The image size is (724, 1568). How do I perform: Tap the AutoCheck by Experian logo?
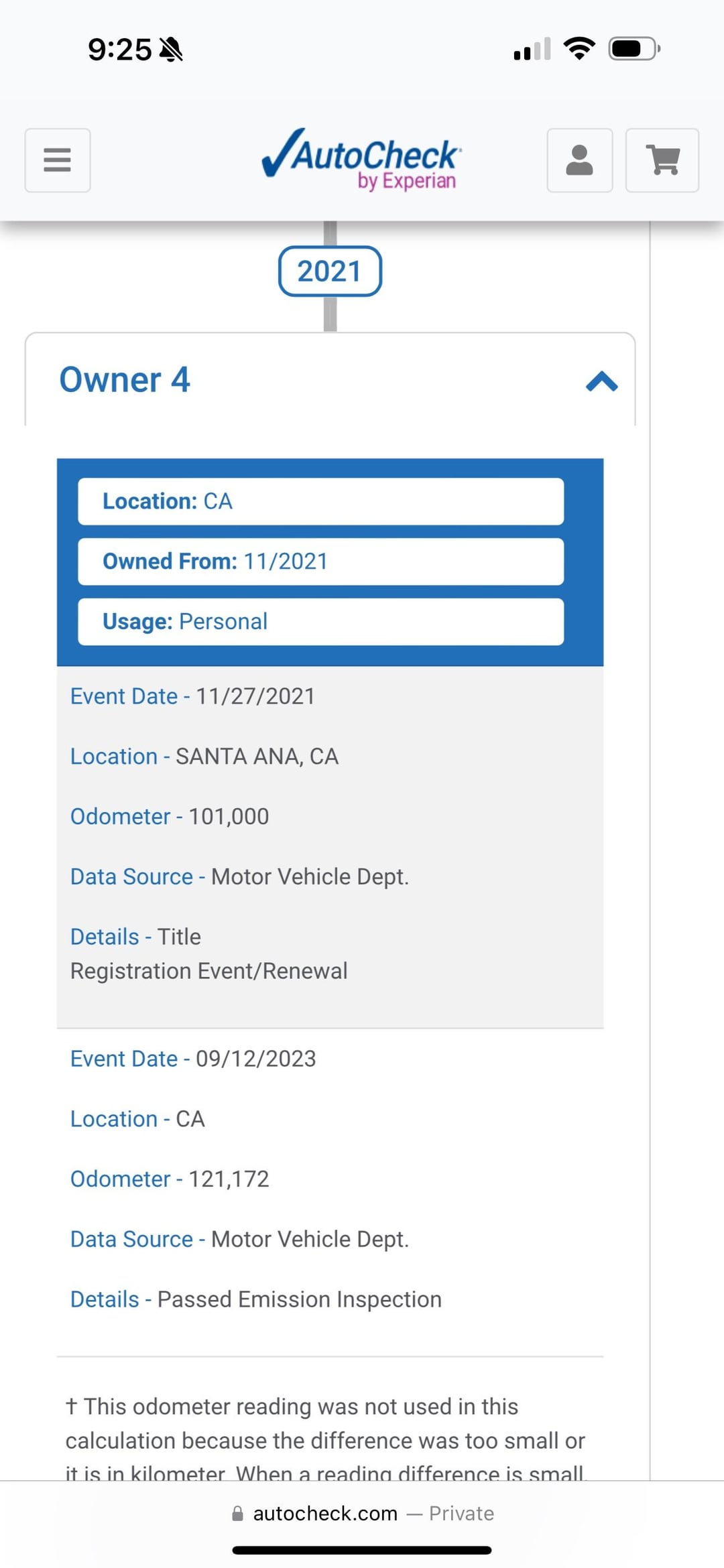tap(361, 159)
